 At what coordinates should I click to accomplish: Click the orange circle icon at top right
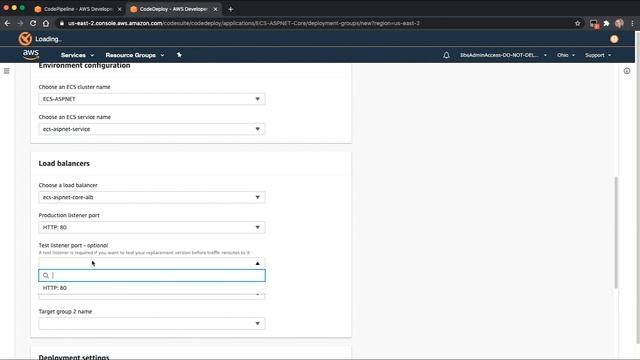[614, 39]
